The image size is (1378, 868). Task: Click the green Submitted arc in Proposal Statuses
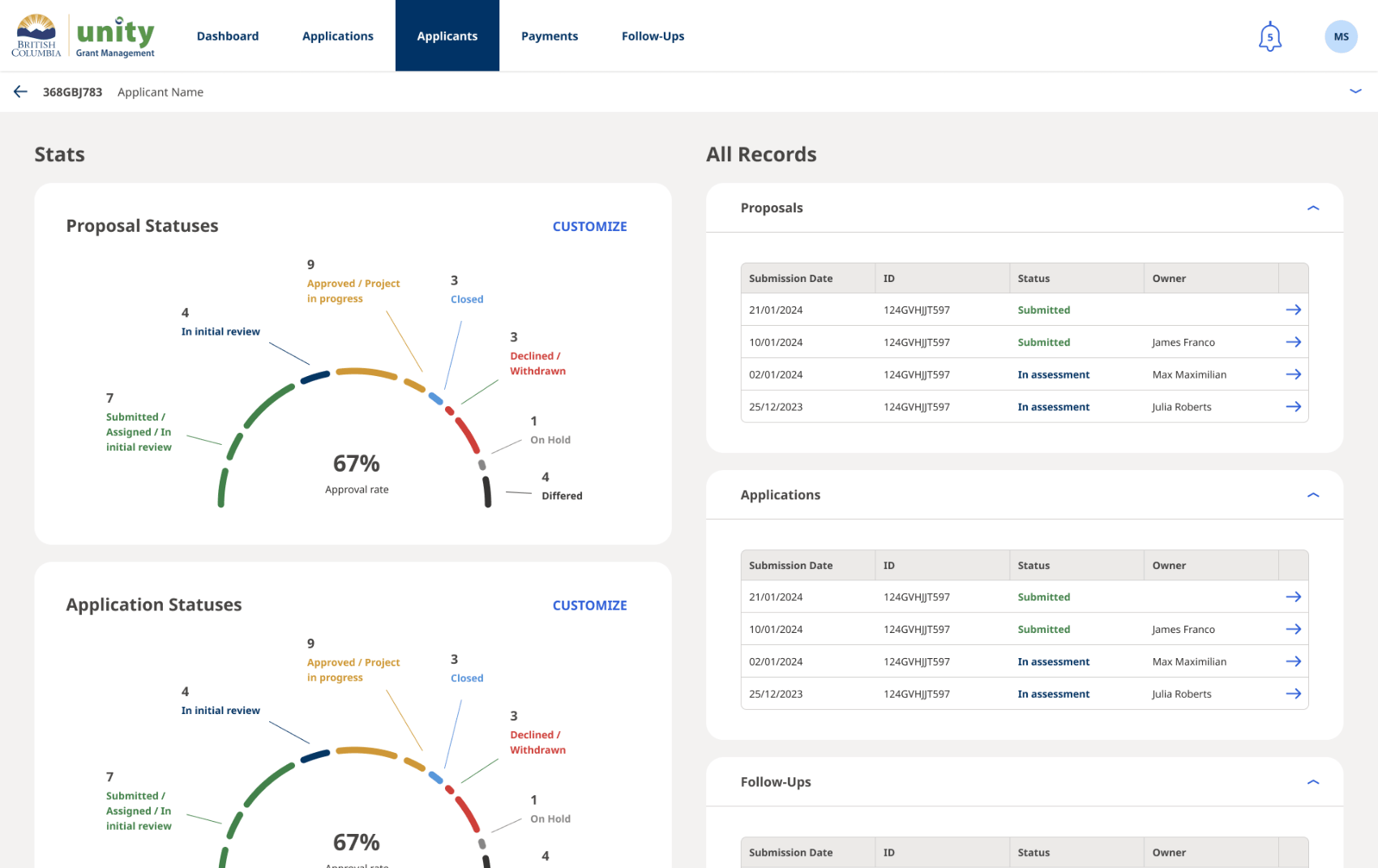(267, 405)
